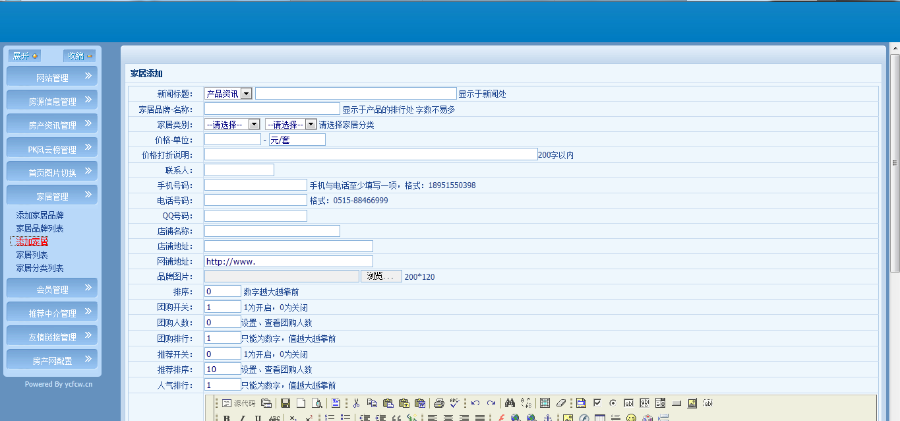This screenshot has width=900, height=421.
Task: Click the Redo arrow icon
Action: (491, 403)
